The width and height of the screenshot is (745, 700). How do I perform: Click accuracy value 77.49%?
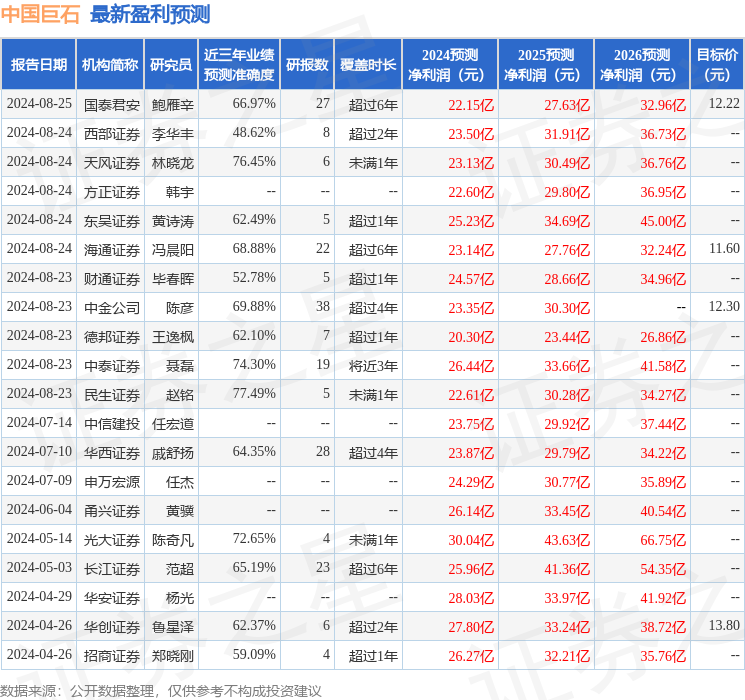[x=254, y=393]
